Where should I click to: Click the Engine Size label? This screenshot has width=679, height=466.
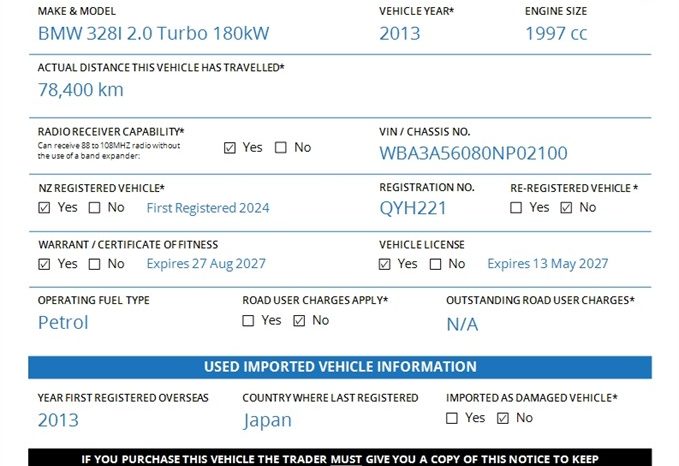556,11
